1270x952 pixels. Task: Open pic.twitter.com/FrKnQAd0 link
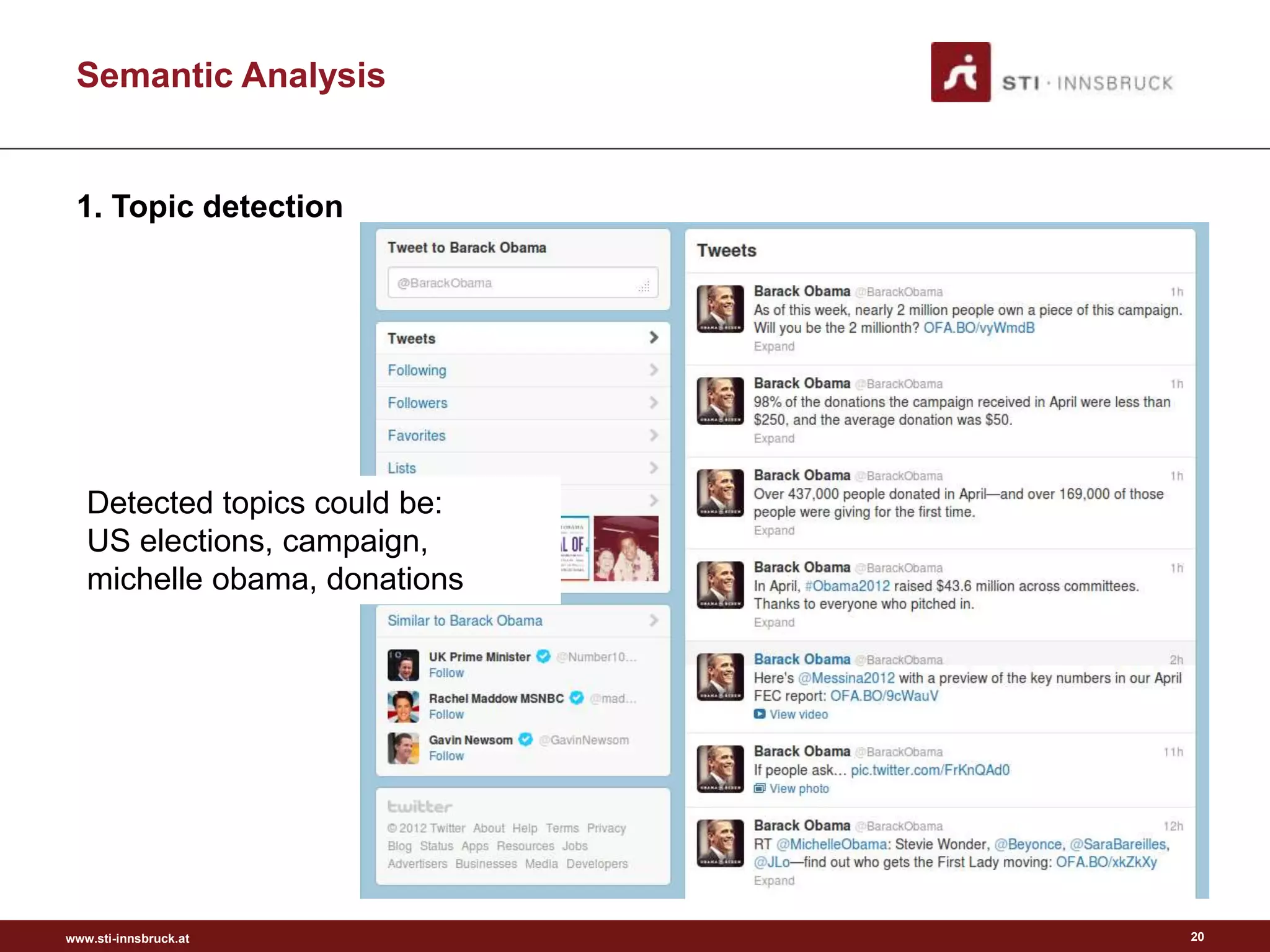coord(930,770)
